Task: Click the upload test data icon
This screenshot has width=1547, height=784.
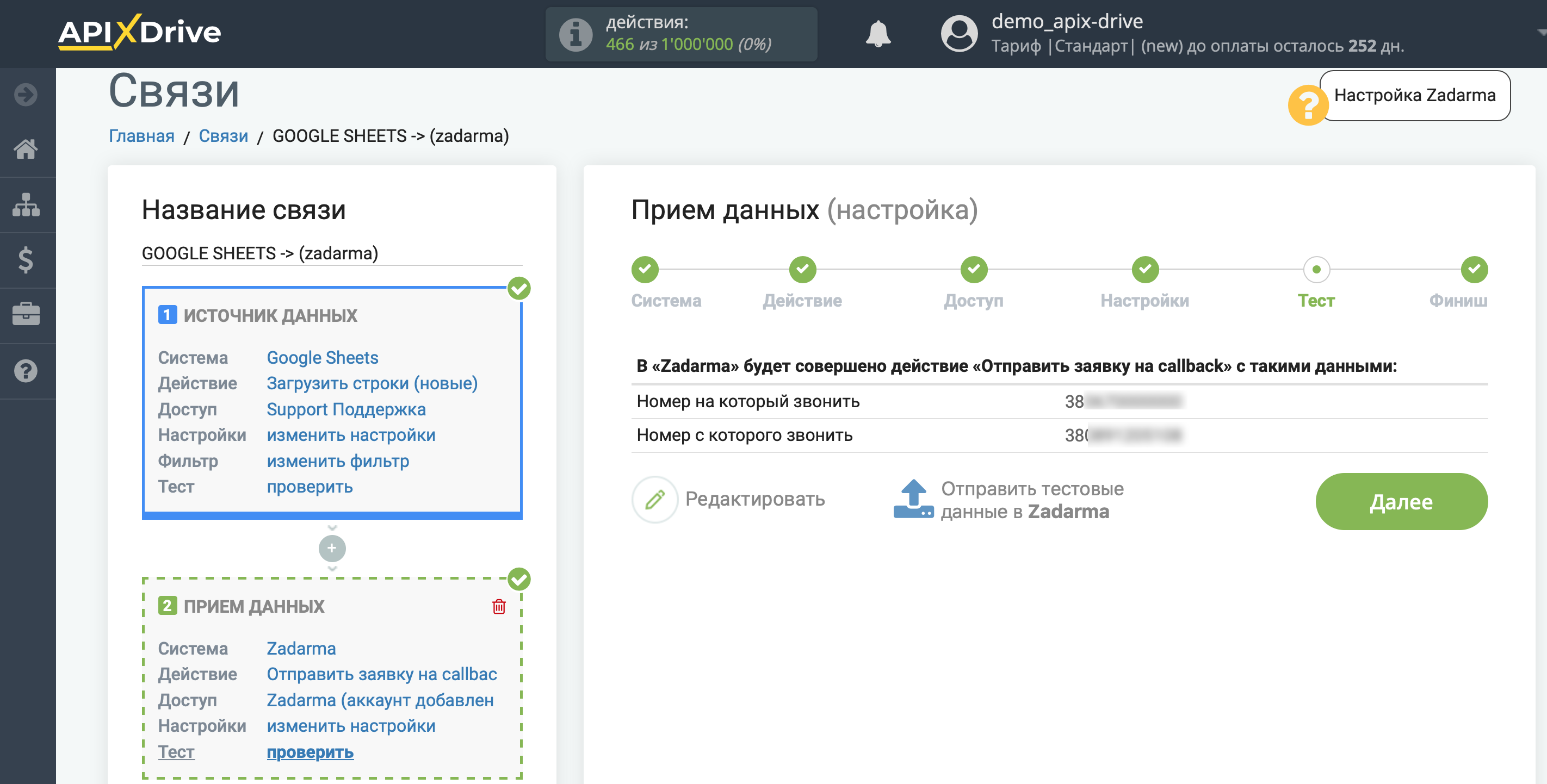Action: tap(913, 499)
